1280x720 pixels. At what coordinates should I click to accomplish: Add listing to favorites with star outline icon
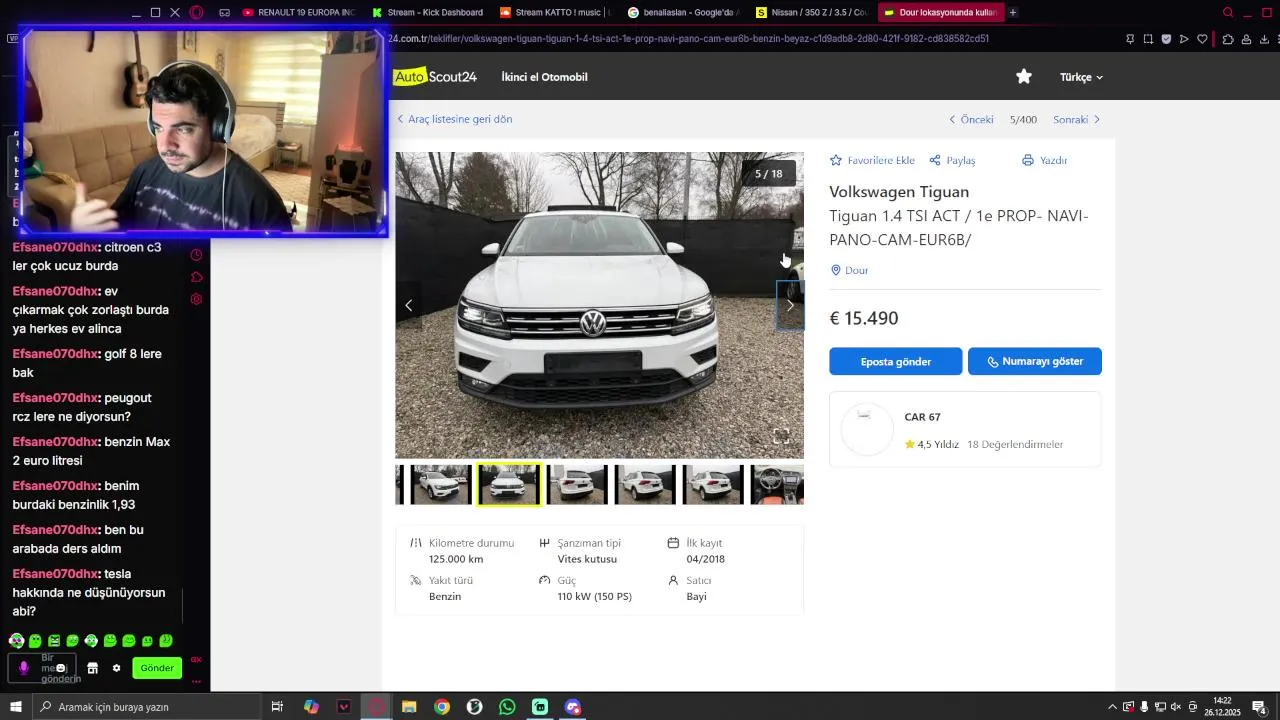(x=836, y=160)
